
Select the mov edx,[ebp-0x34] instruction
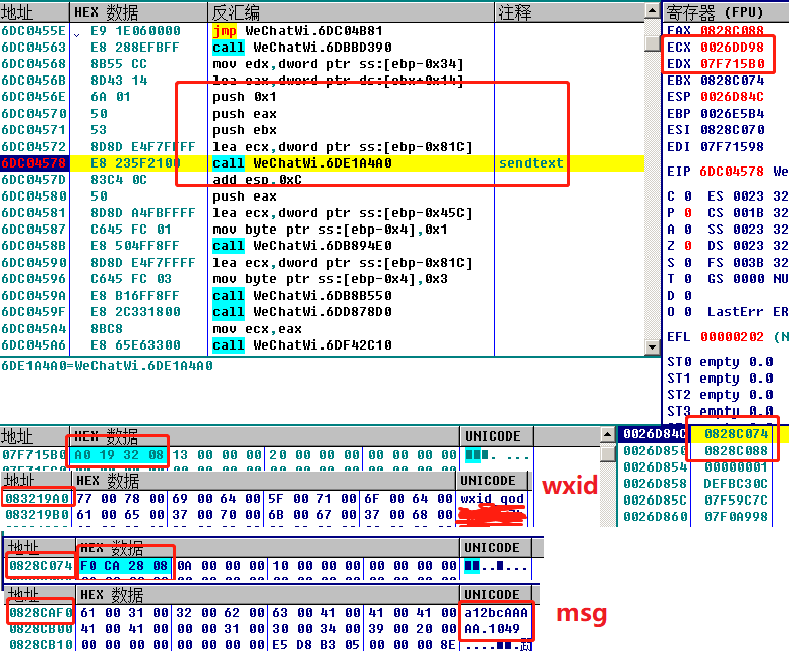click(338, 64)
